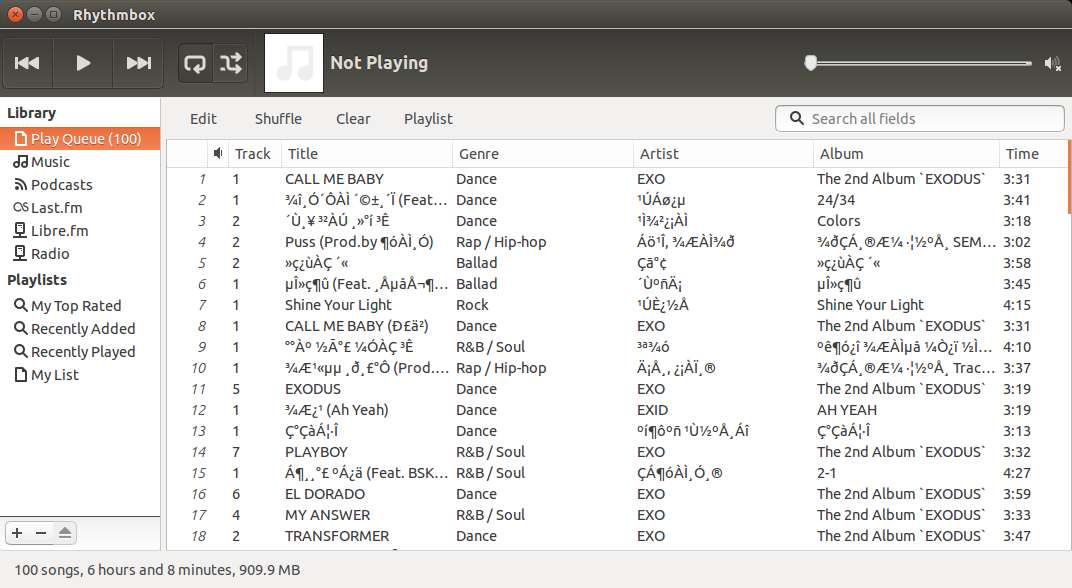1072x588 pixels.
Task: Click the 3:58 time value
Action: pos(1017,263)
